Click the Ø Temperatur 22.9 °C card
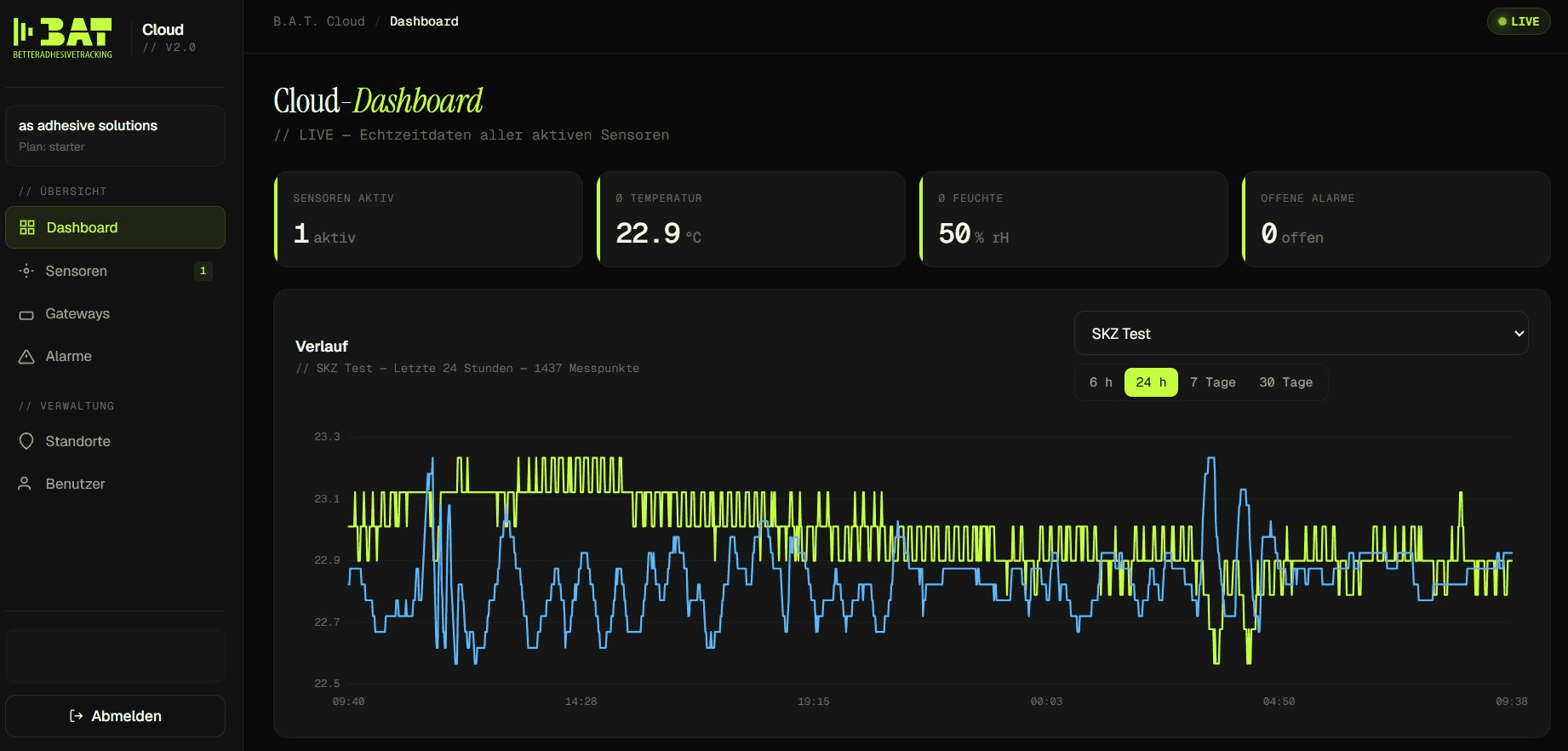This screenshot has width=1568, height=751. coord(751,220)
